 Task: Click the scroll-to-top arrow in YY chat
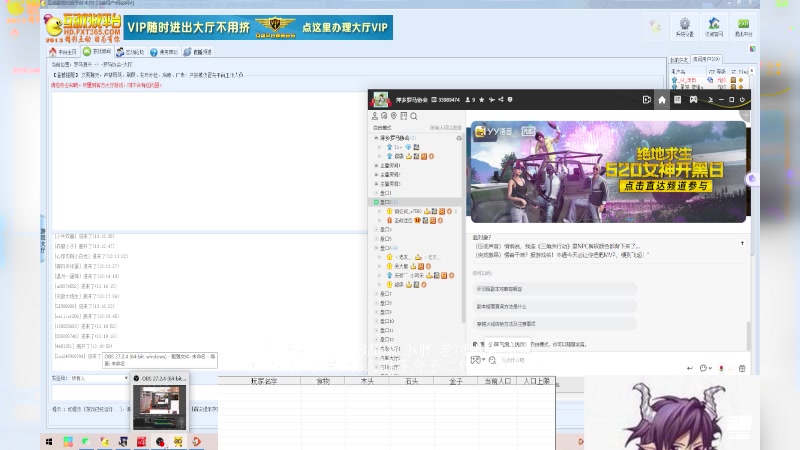tap(742, 243)
